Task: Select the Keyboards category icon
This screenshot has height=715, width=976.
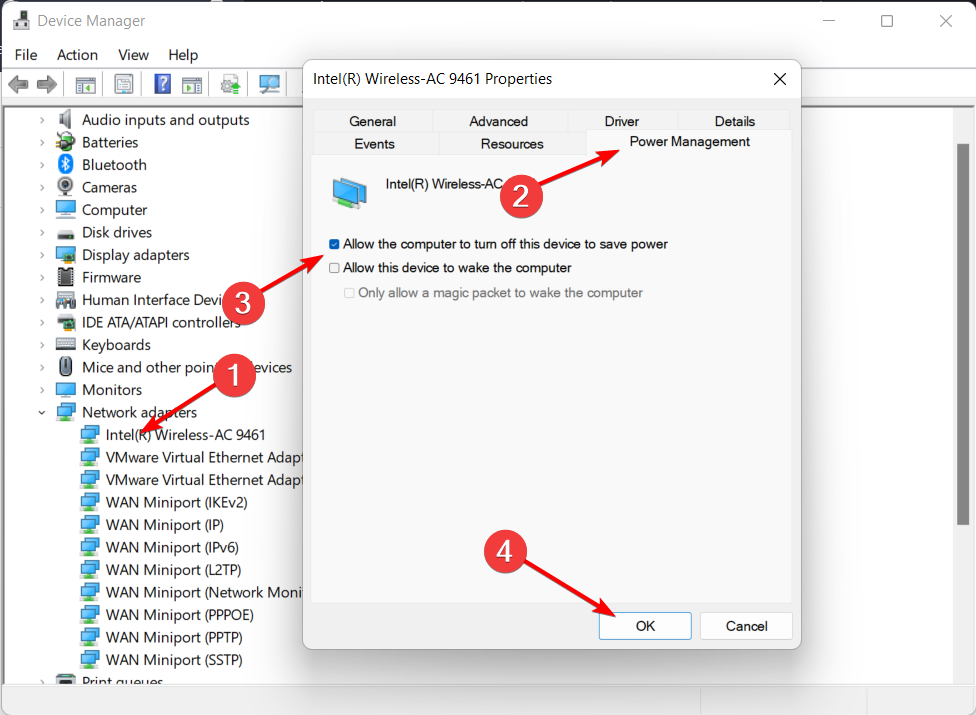Action: click(x=65, y=344)
